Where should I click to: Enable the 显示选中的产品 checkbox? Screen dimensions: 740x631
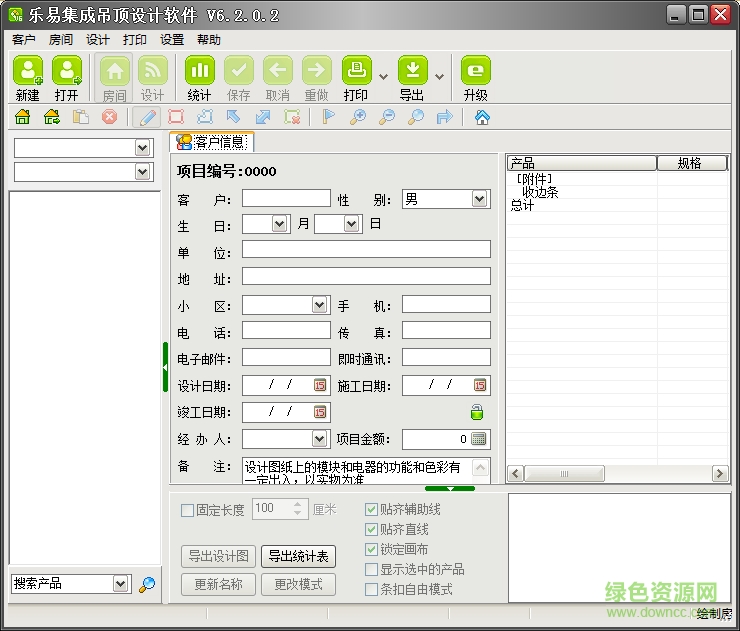click(373, 569)
